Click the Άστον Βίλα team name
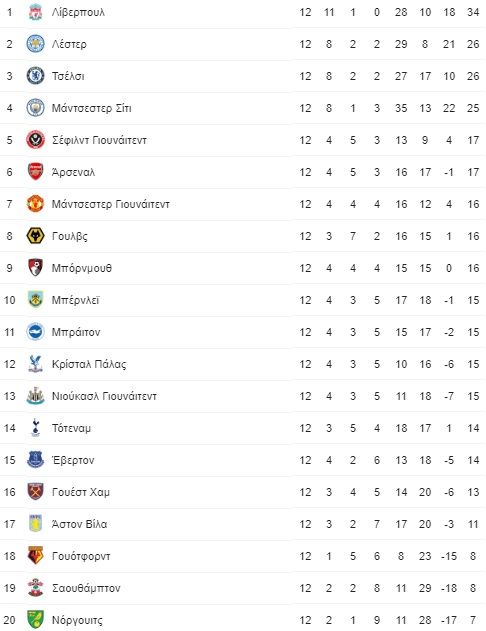This screenshot has height=631, width=486. coord(79,524)
